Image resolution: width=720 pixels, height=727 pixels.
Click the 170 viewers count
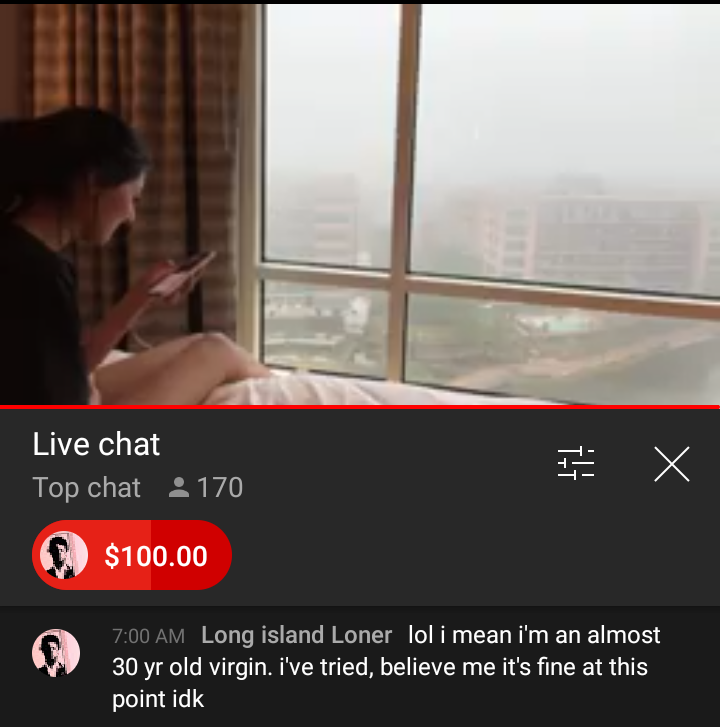(x=220, y=487)
